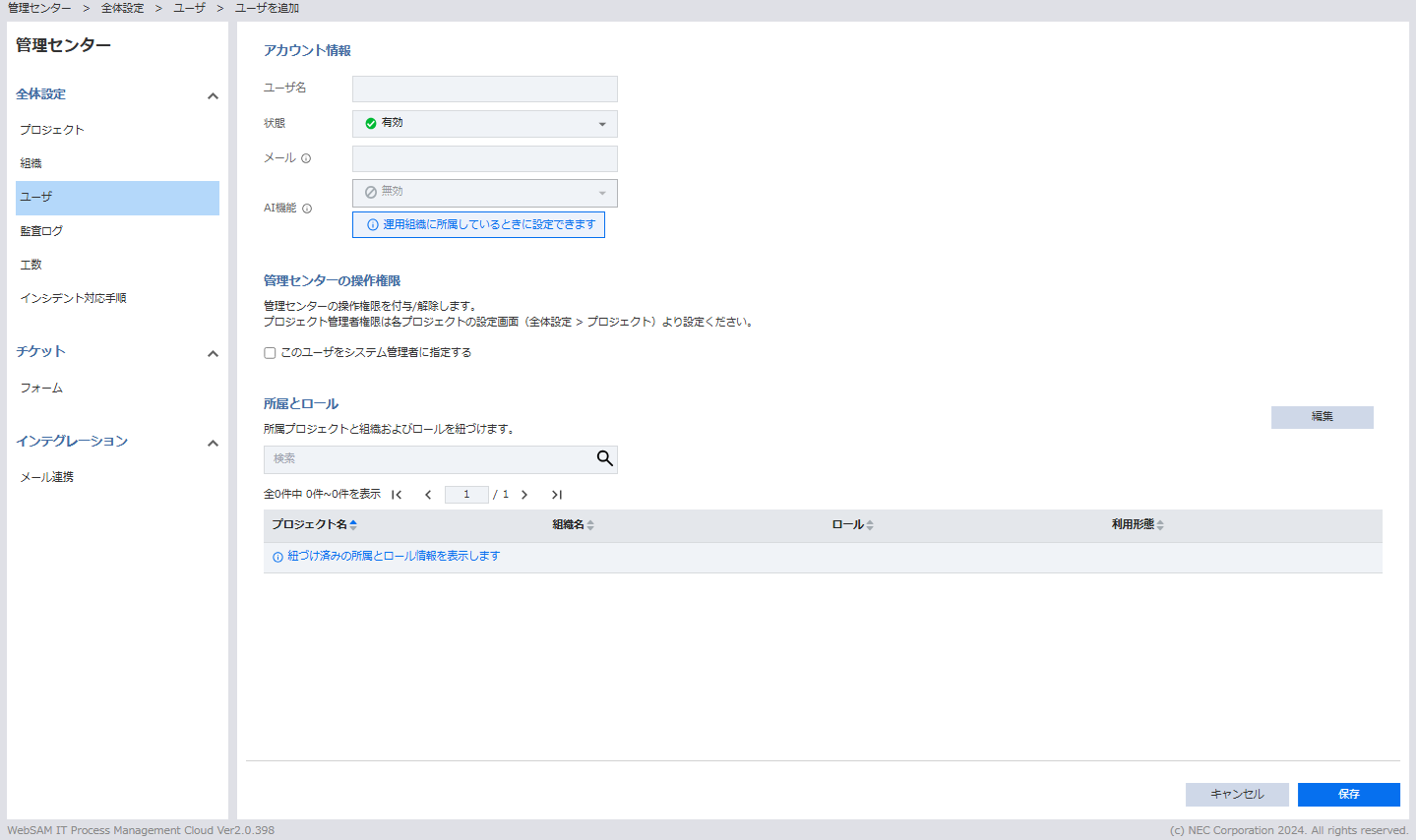Sort table by プロジェクト名 column
1416x840 pixels.
(x=353, y=525)
